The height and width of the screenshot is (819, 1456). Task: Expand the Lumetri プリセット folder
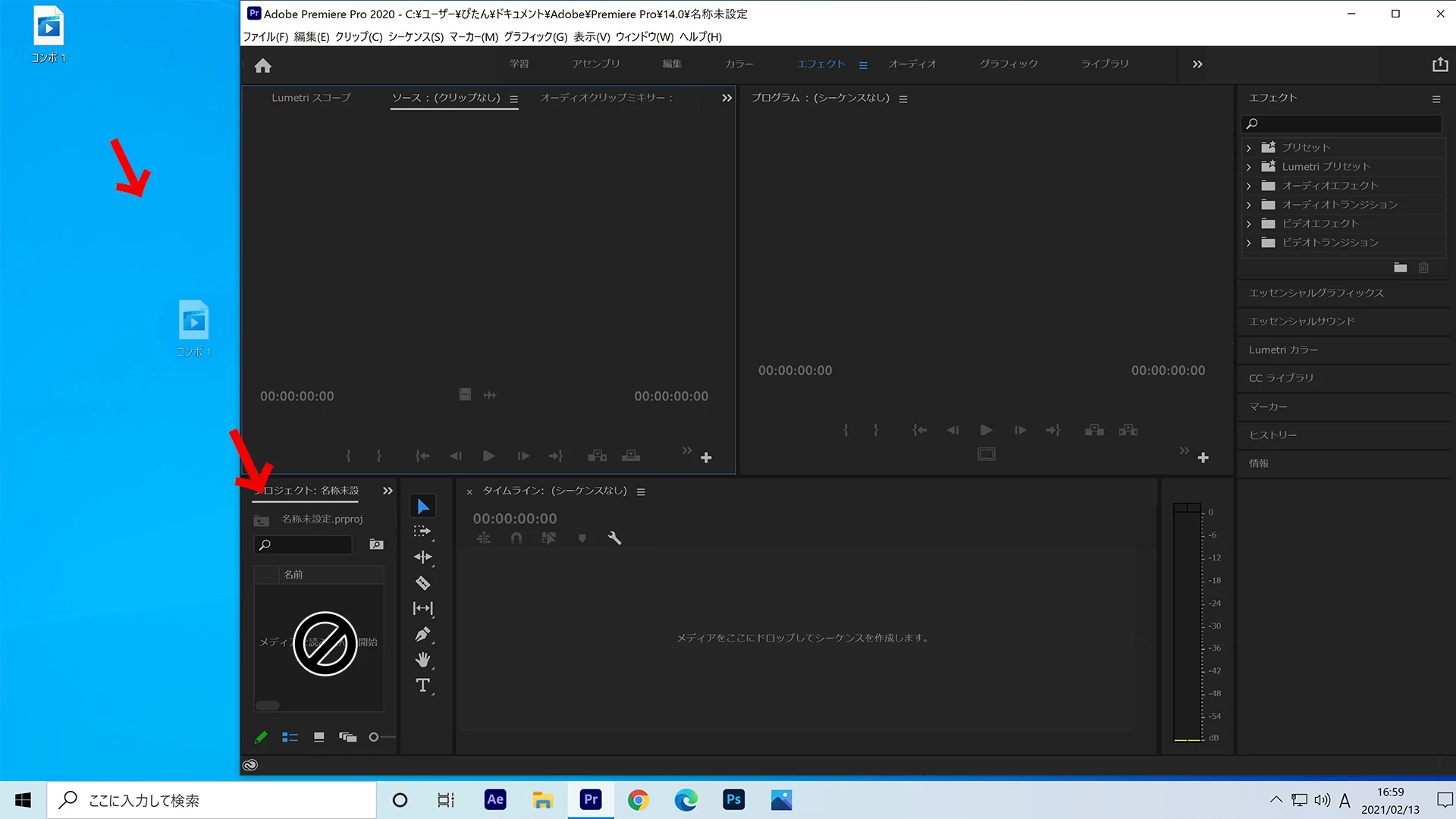pos(1248,167)
